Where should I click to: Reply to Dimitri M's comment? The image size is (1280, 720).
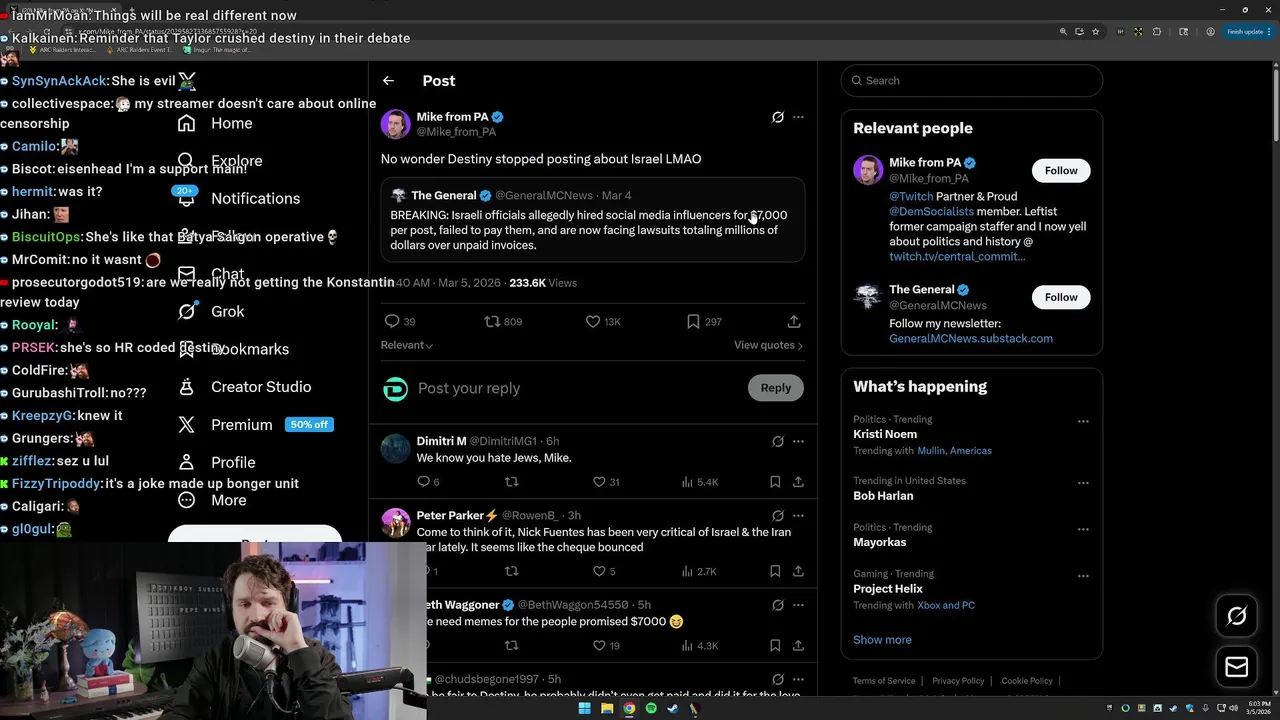pyautogui.click(x=423, y=482)
